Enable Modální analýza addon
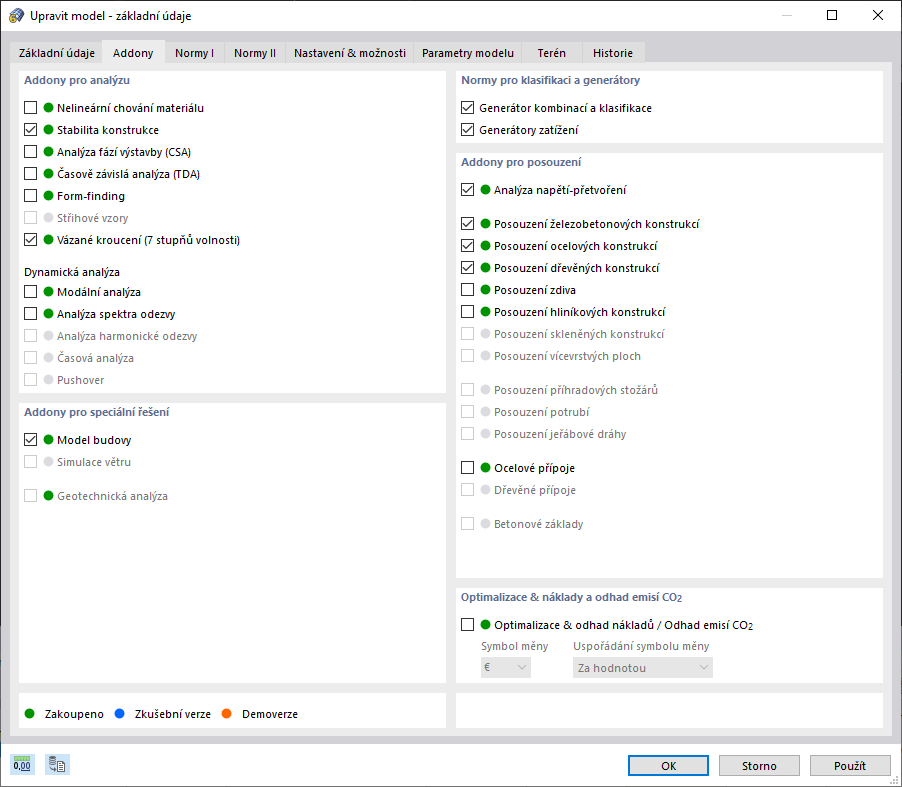This screenshot has width=902, height=787. pyautogui.click(x=30, y=291)
